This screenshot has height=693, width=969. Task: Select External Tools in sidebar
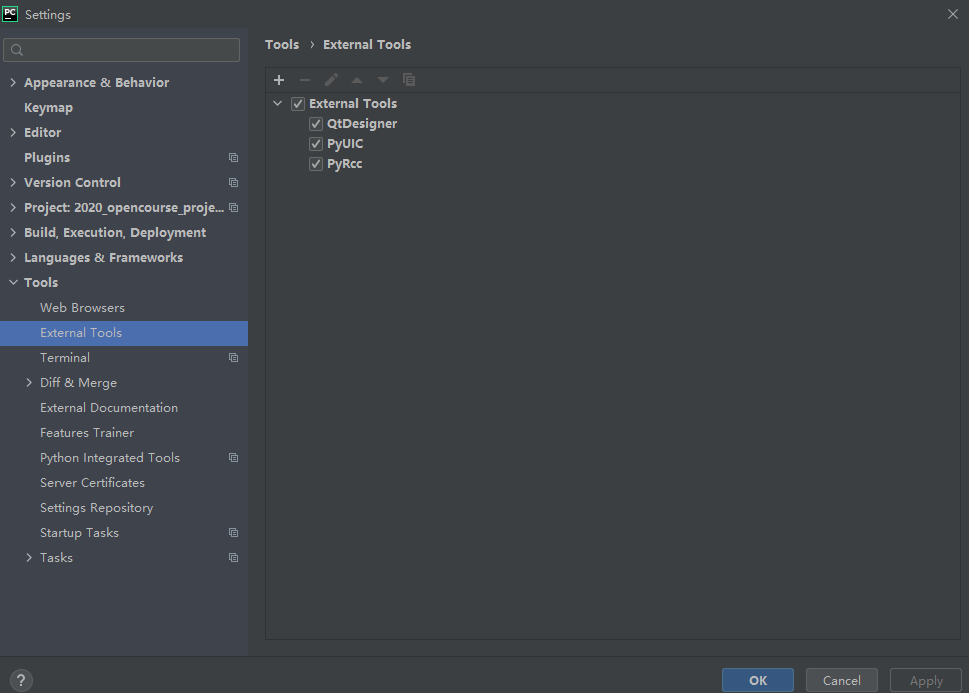[124, 333]
